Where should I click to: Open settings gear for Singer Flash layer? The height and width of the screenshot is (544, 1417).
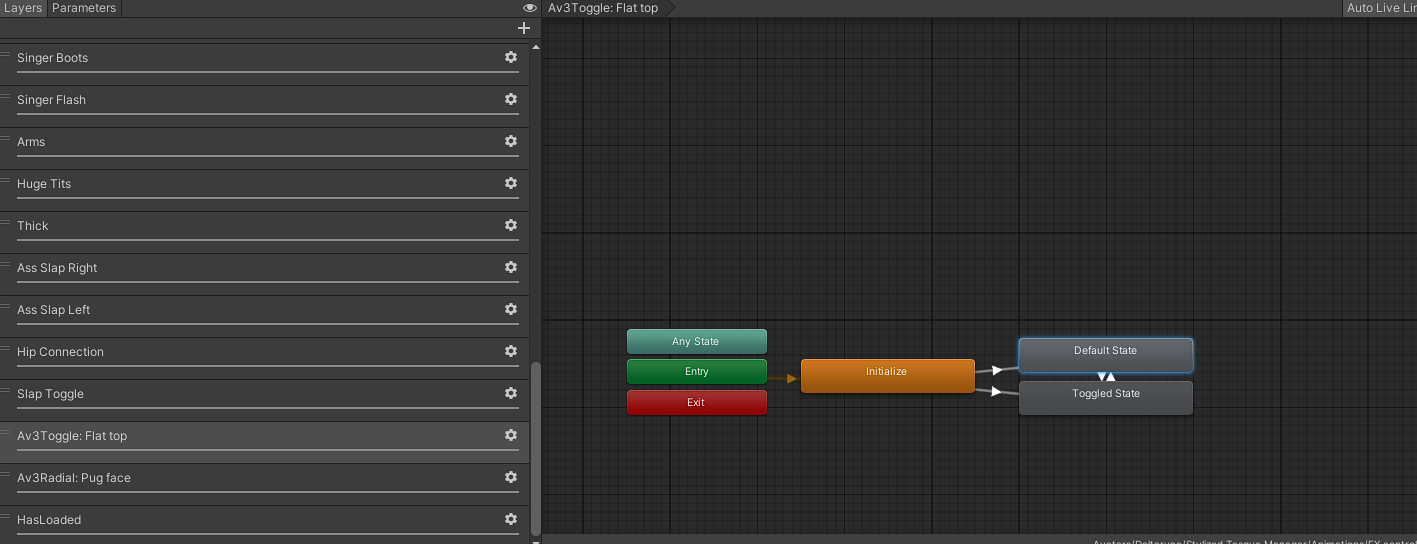coord(511,99)
